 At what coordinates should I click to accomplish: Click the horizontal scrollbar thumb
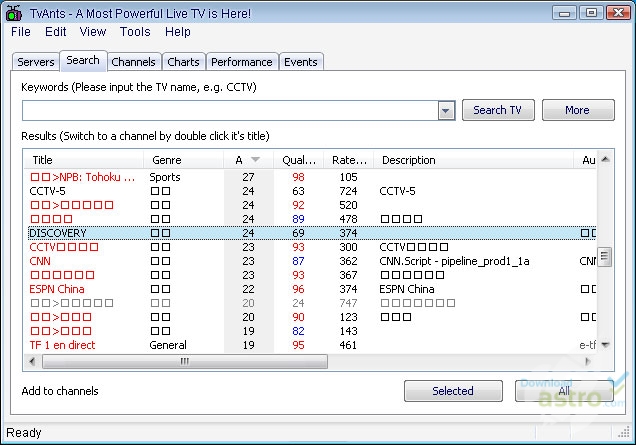click(185, 361)
